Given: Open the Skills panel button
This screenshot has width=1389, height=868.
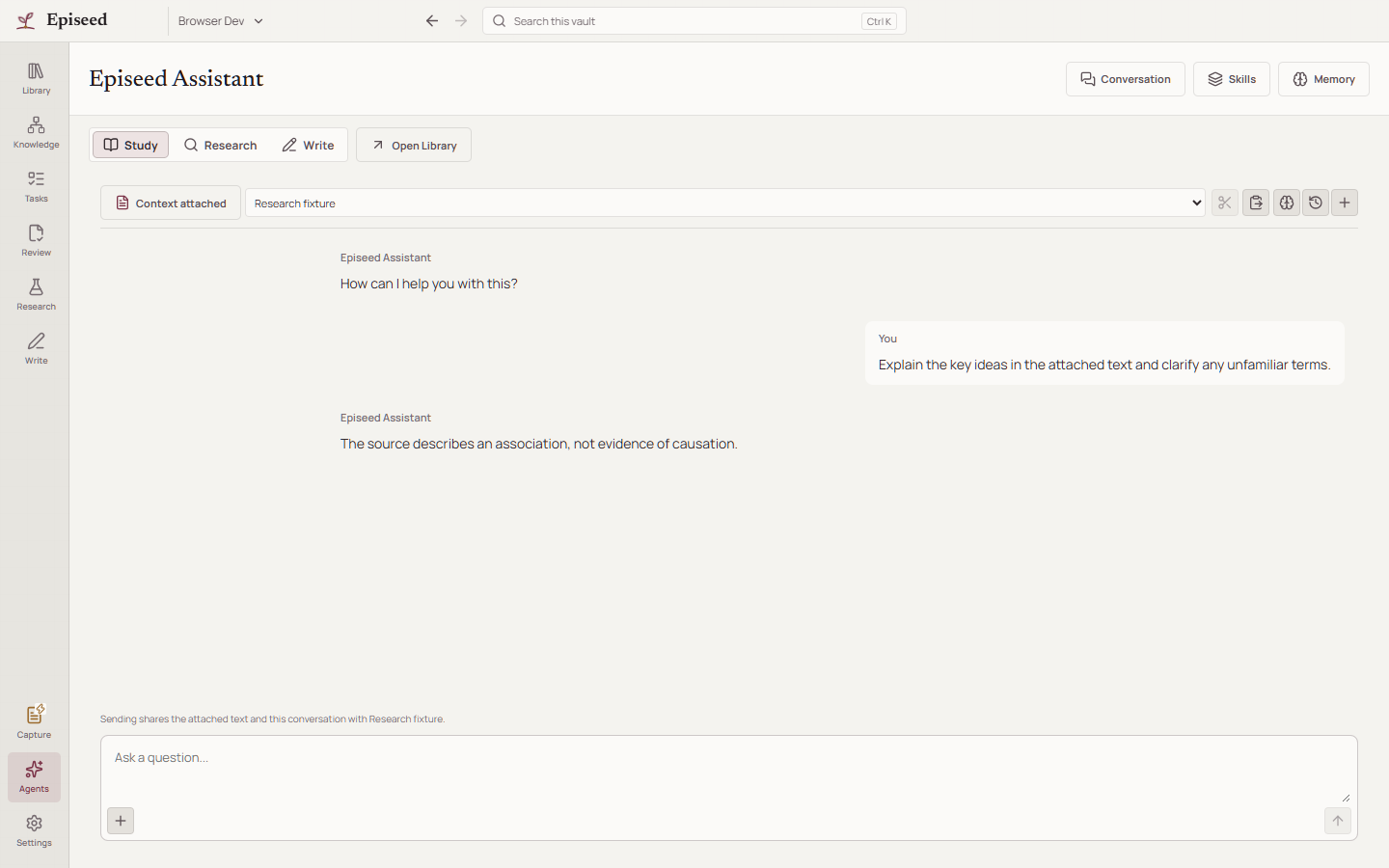Looking at the screenshot, I should (1232, 79).
